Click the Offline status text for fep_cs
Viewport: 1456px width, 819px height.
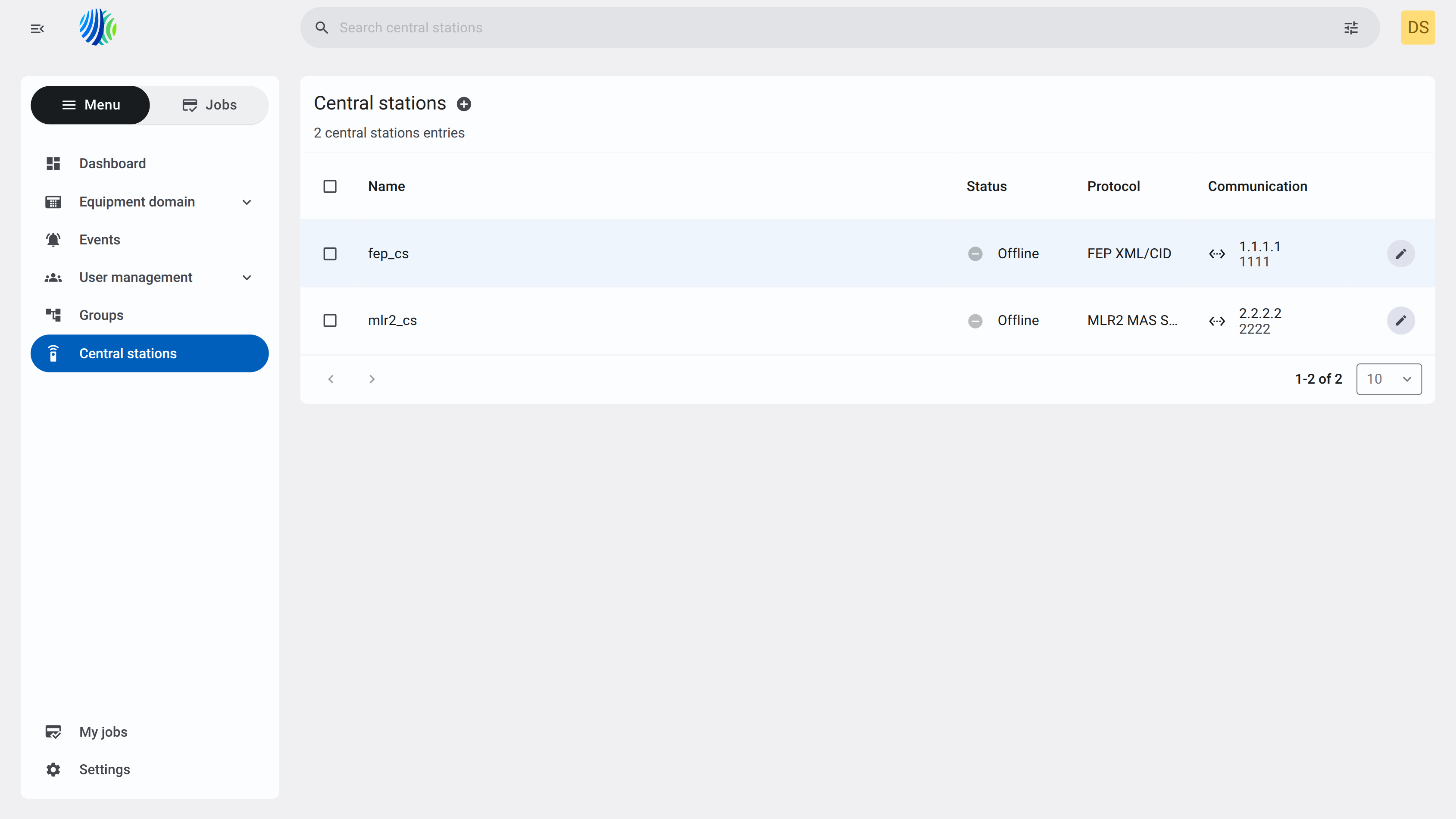1018,254
